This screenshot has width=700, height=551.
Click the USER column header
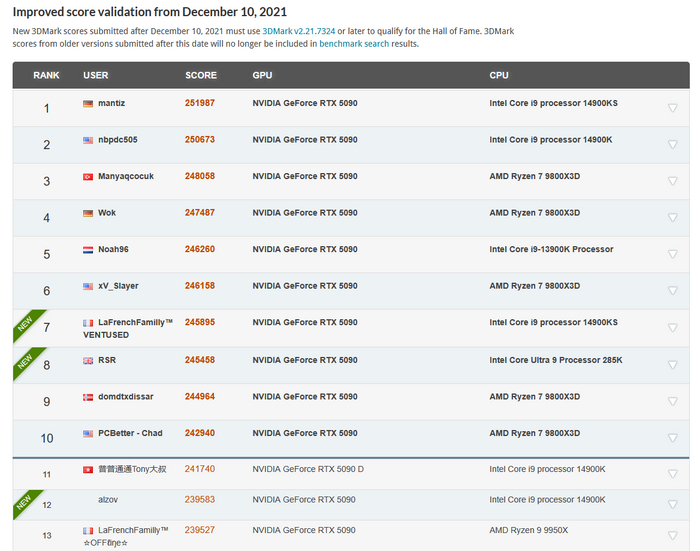point(96,75)
